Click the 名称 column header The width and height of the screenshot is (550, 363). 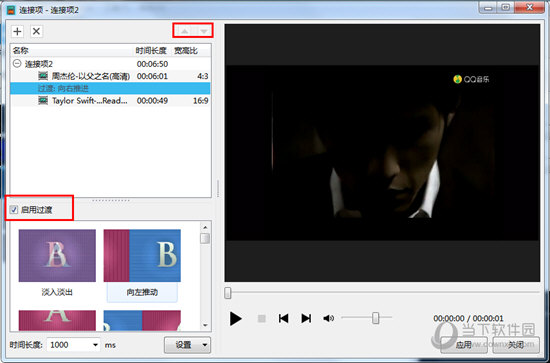(x=72, y=51)
